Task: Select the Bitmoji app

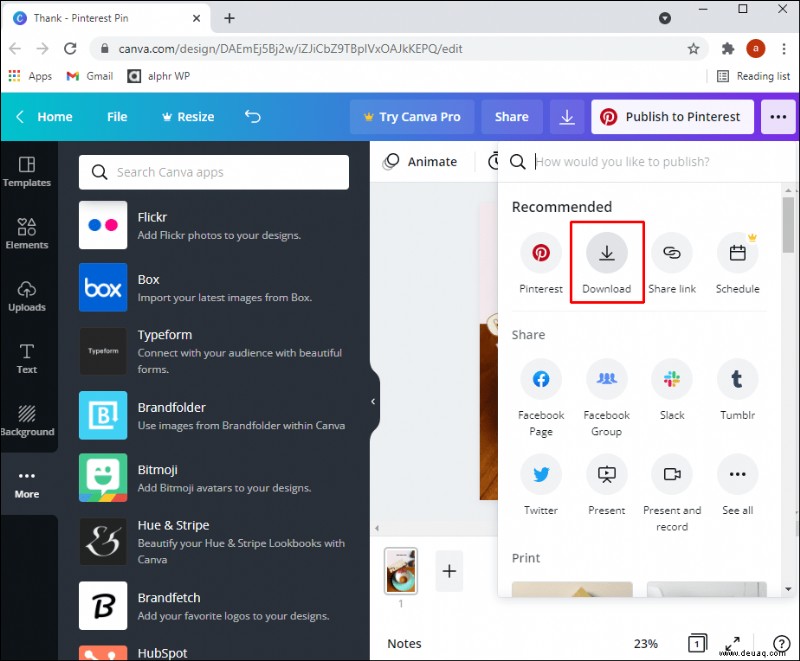Action: pyautogui.click(x=213, y=477)
